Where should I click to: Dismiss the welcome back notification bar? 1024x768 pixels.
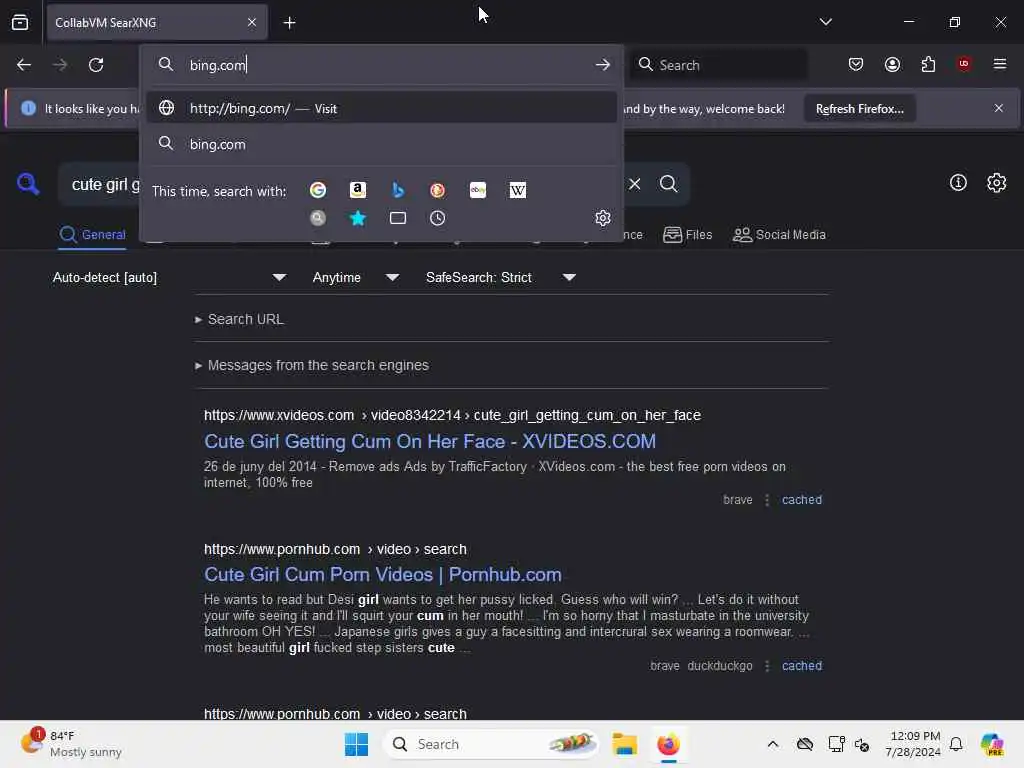pos(999,108)
